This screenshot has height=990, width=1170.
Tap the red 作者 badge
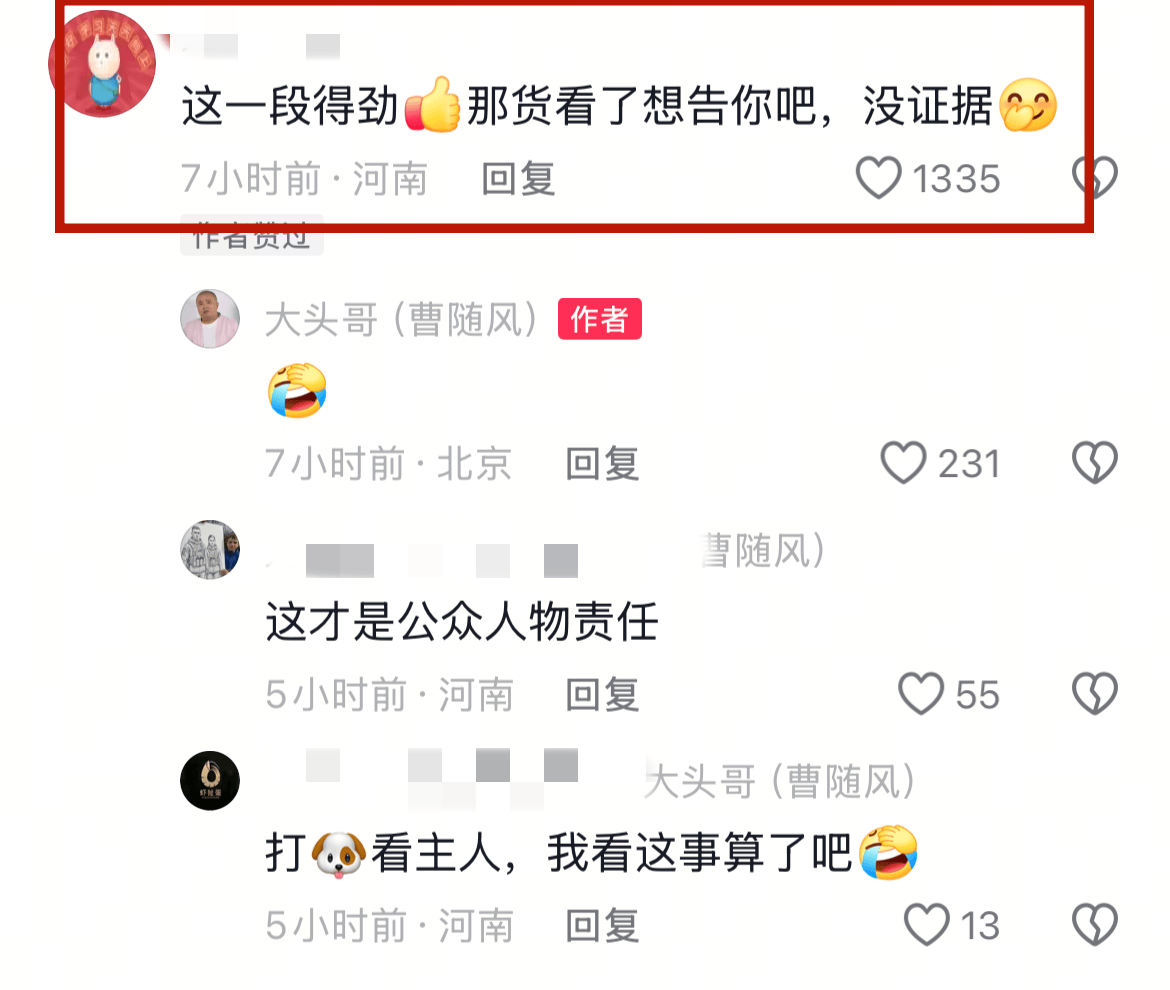[x=600, y=319]
